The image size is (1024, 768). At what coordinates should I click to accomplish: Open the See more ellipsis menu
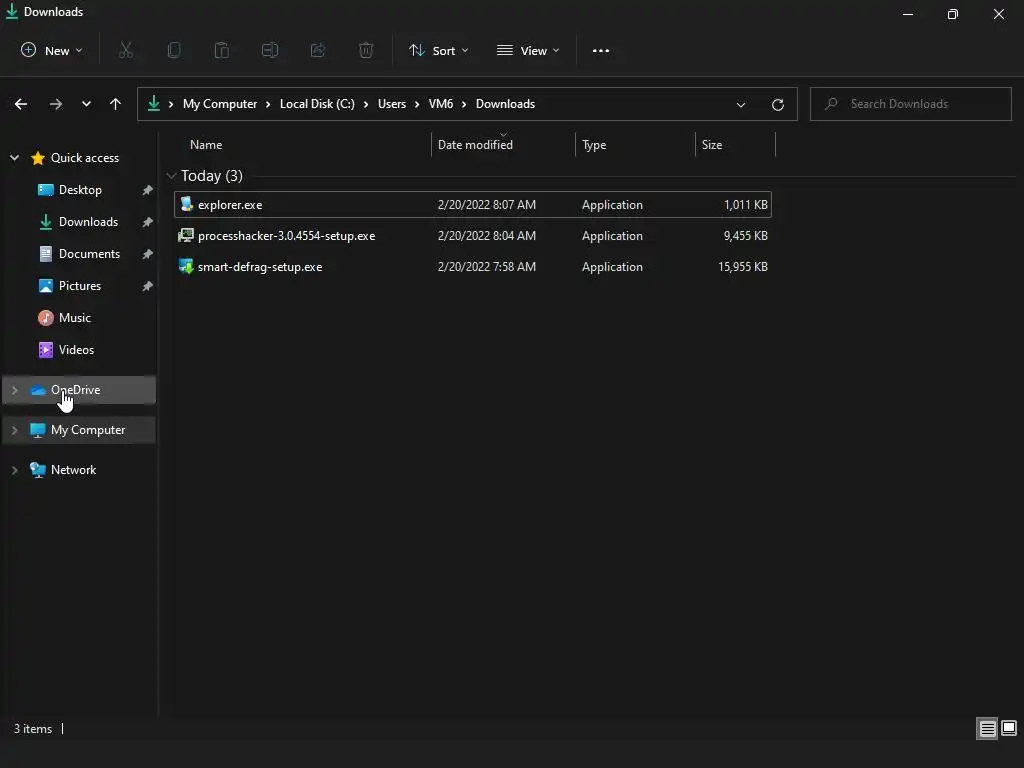pos(601,50)
